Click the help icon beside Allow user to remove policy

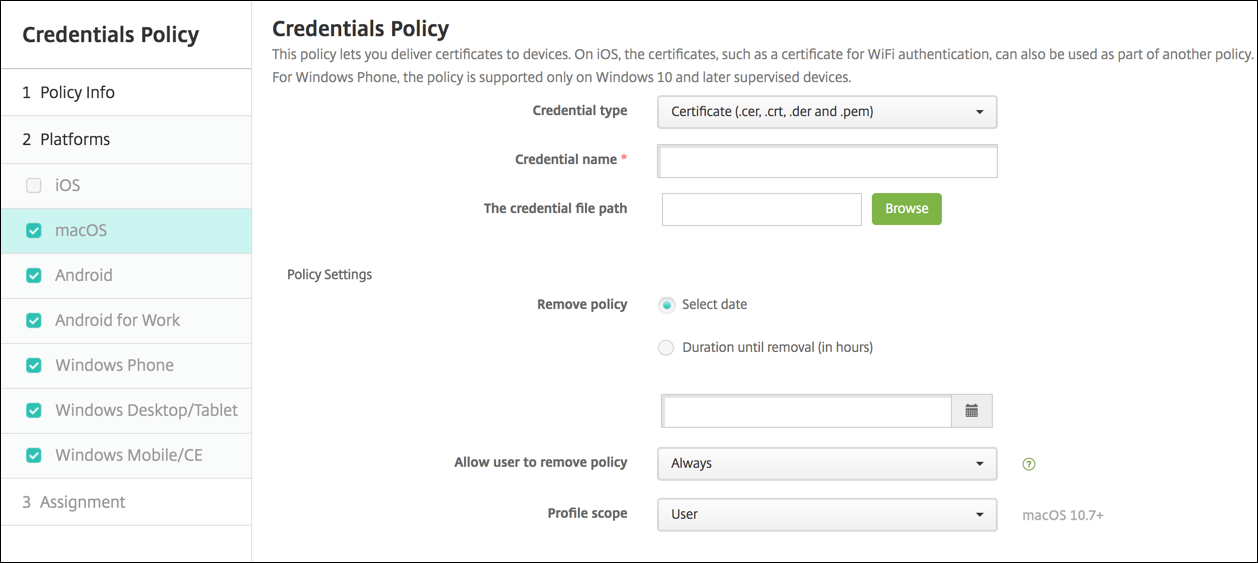1029,464
